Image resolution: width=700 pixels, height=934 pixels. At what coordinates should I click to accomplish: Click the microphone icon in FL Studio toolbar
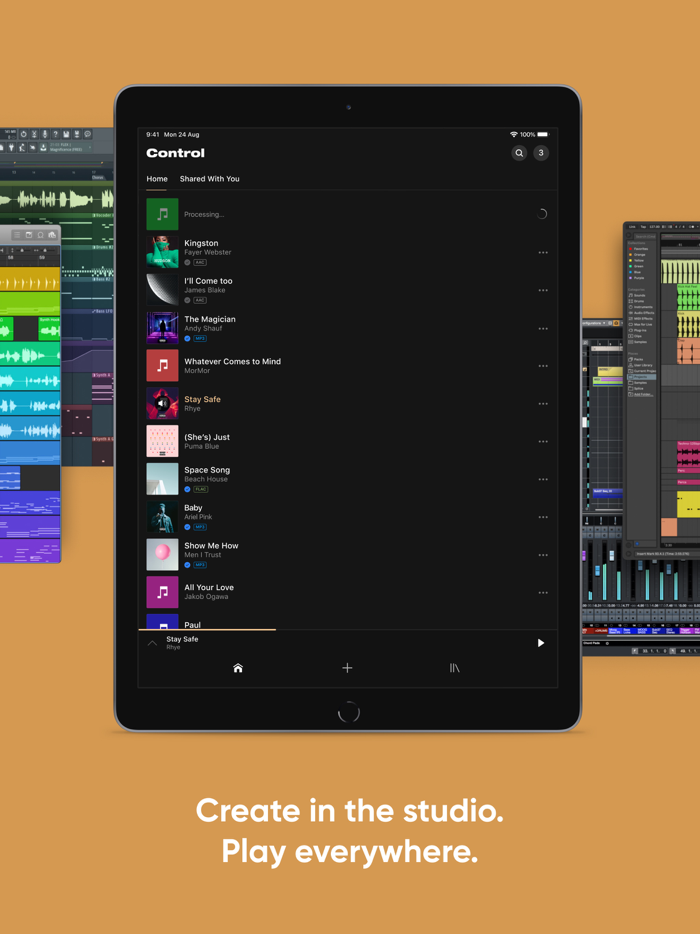click(x=45, y=134)
